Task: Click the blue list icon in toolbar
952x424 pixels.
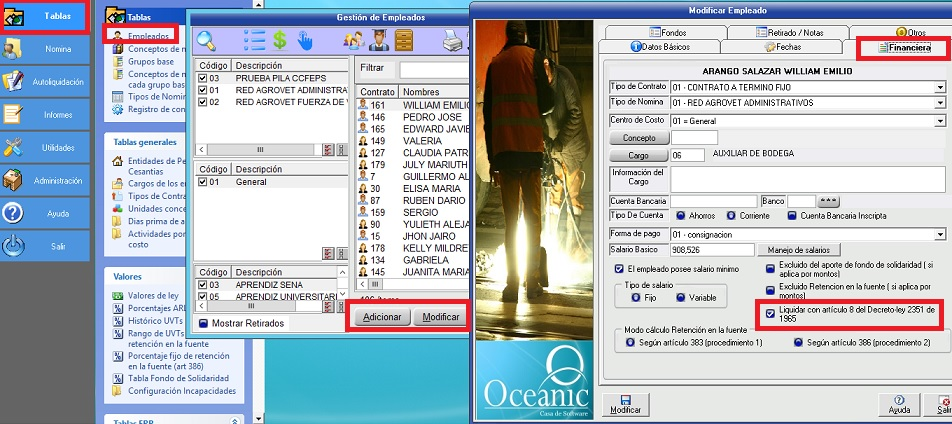Action: (254, 41)
